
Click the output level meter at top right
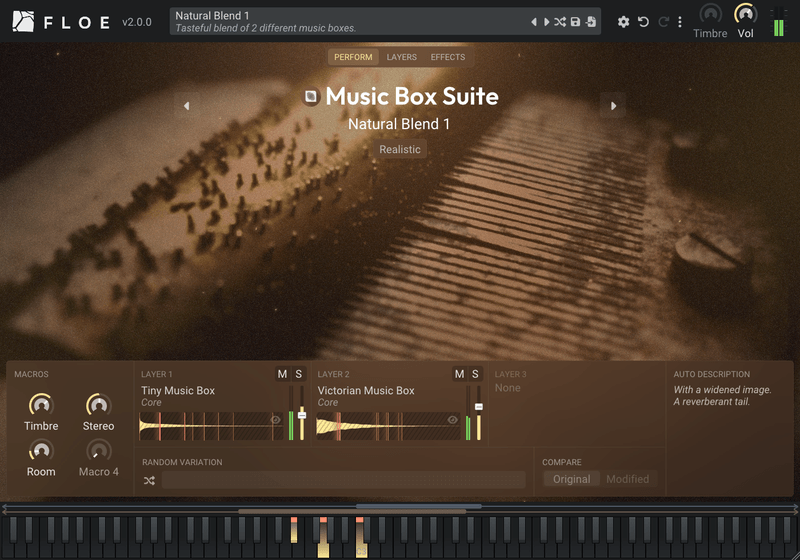tap(779, 22)
